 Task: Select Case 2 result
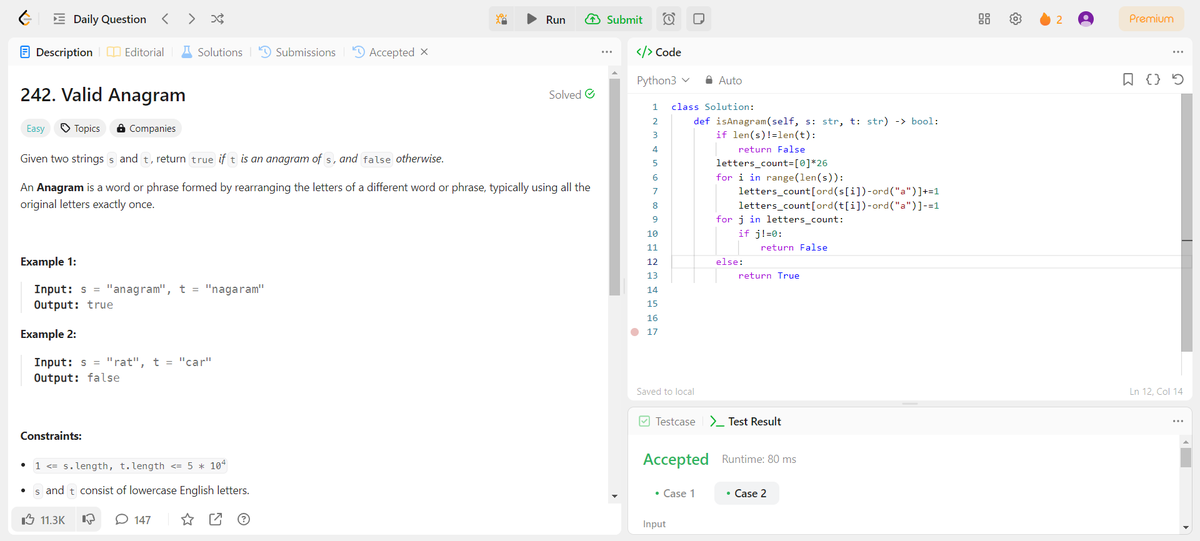746,494
